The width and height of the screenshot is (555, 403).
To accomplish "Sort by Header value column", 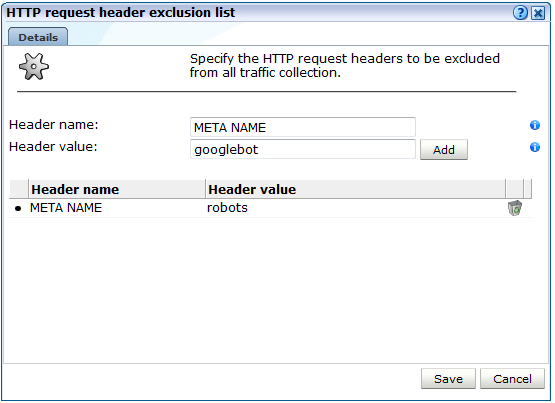I will click(x=355, y=189).
